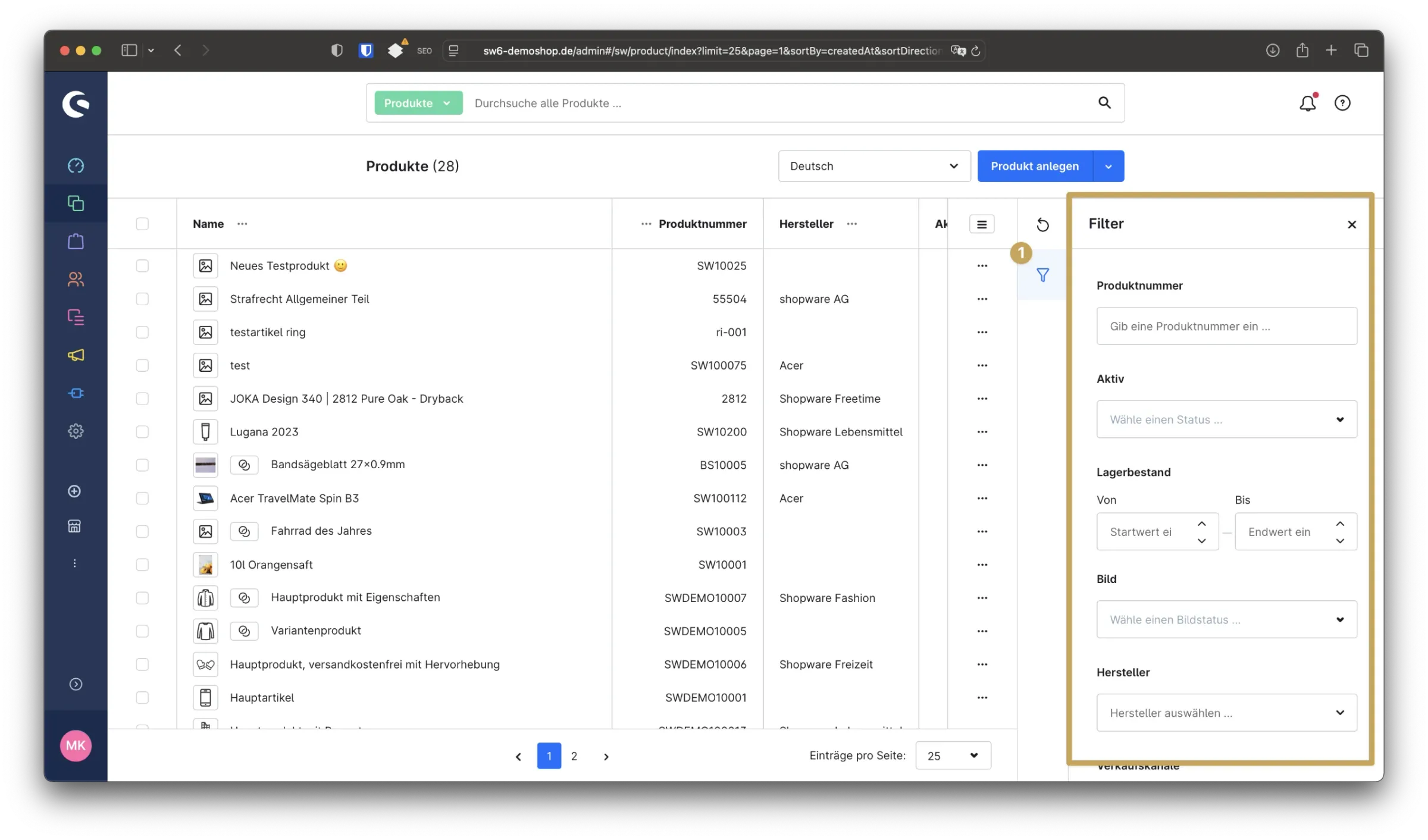Viewport: 1428px width, 840px height.
Task: Select the Neues Testprodukt row checkbox
Action: 142,266
